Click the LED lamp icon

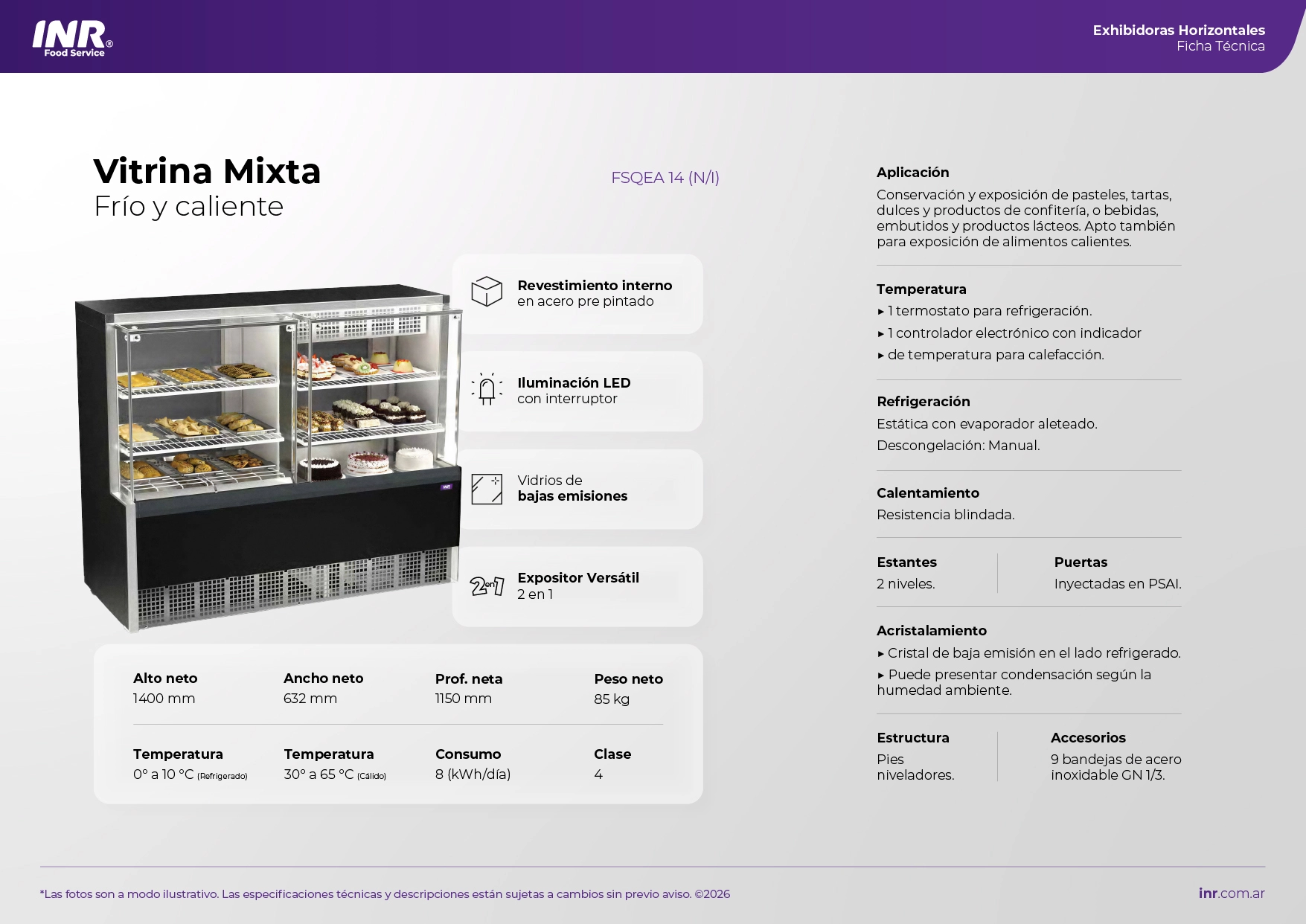[487, 389]
